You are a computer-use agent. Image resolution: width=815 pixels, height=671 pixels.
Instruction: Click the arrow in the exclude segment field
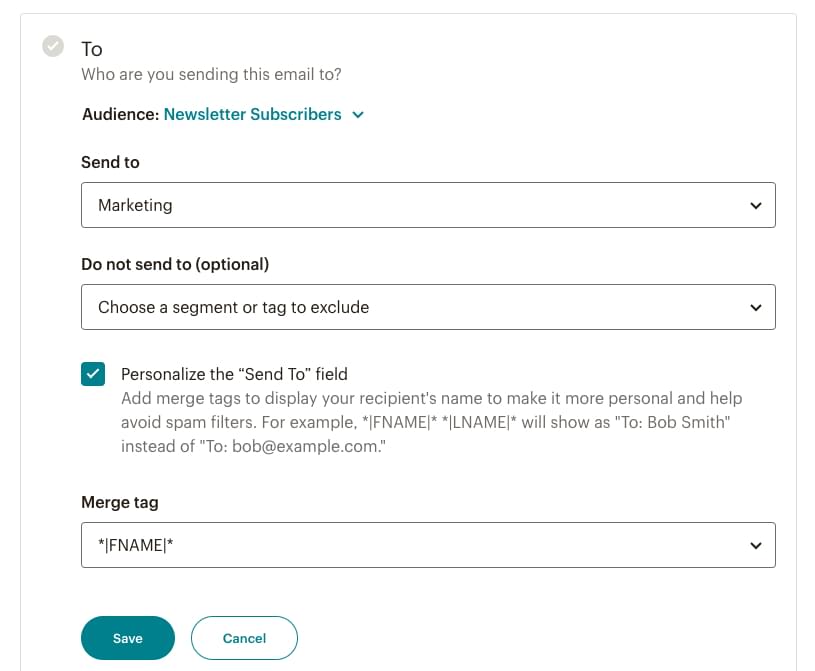pyautogui.click(x=755, y=307)
